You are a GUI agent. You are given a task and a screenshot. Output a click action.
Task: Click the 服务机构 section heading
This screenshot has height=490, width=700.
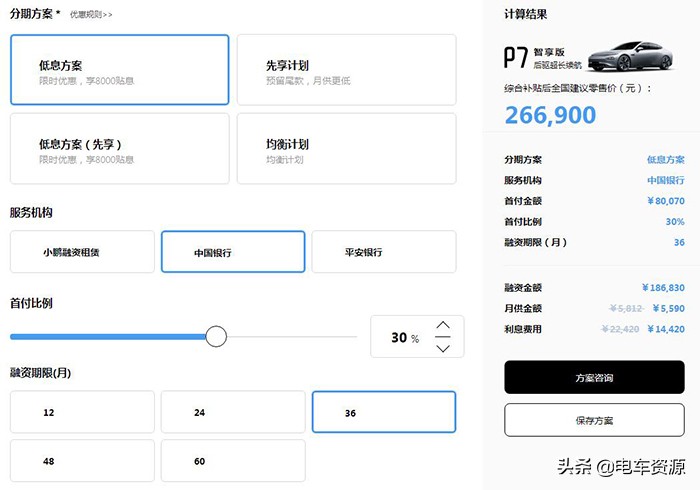(x=31, y=212)
